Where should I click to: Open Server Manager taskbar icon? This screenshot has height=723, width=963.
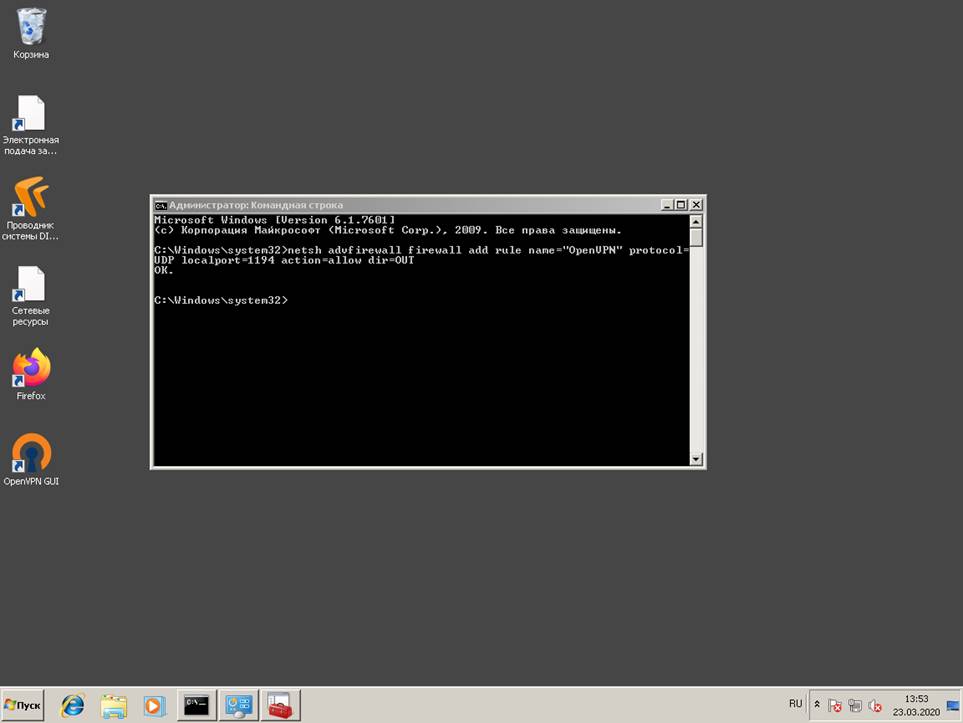(238, 705)
